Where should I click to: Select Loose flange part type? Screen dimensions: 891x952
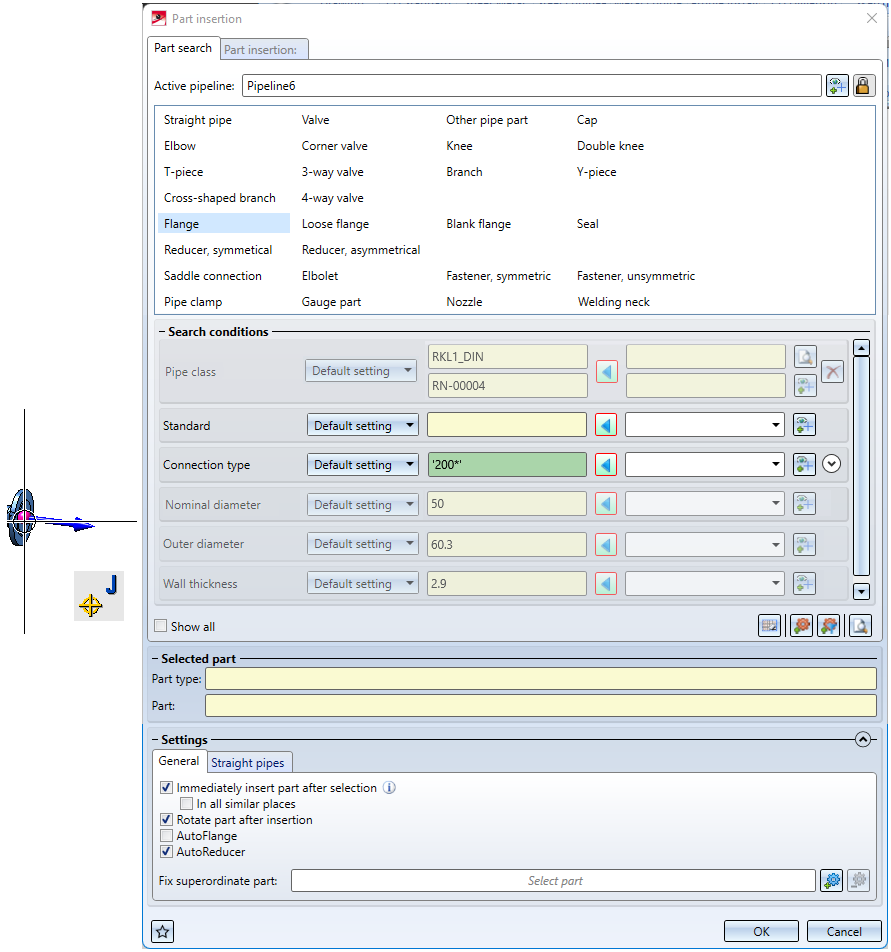click(335, 223)
